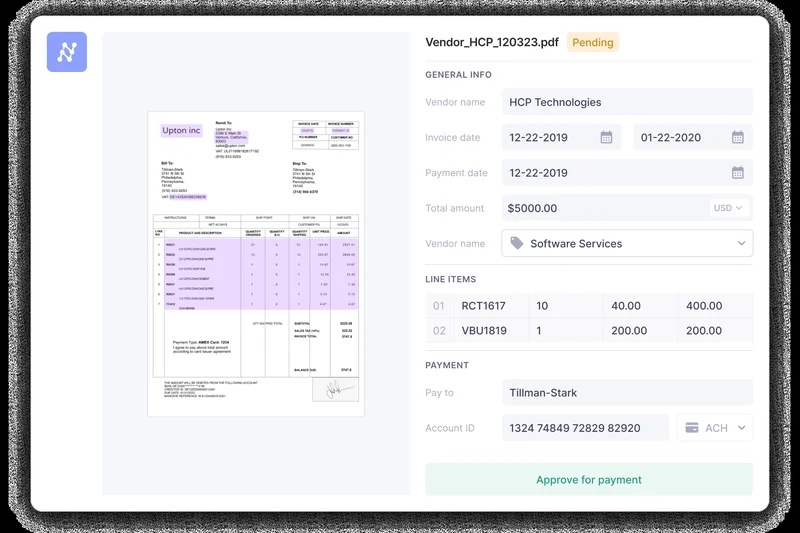Open calendar for invoice end date 01-22-2020
This screenshot has height=533, width=800.
click(737, 138)
